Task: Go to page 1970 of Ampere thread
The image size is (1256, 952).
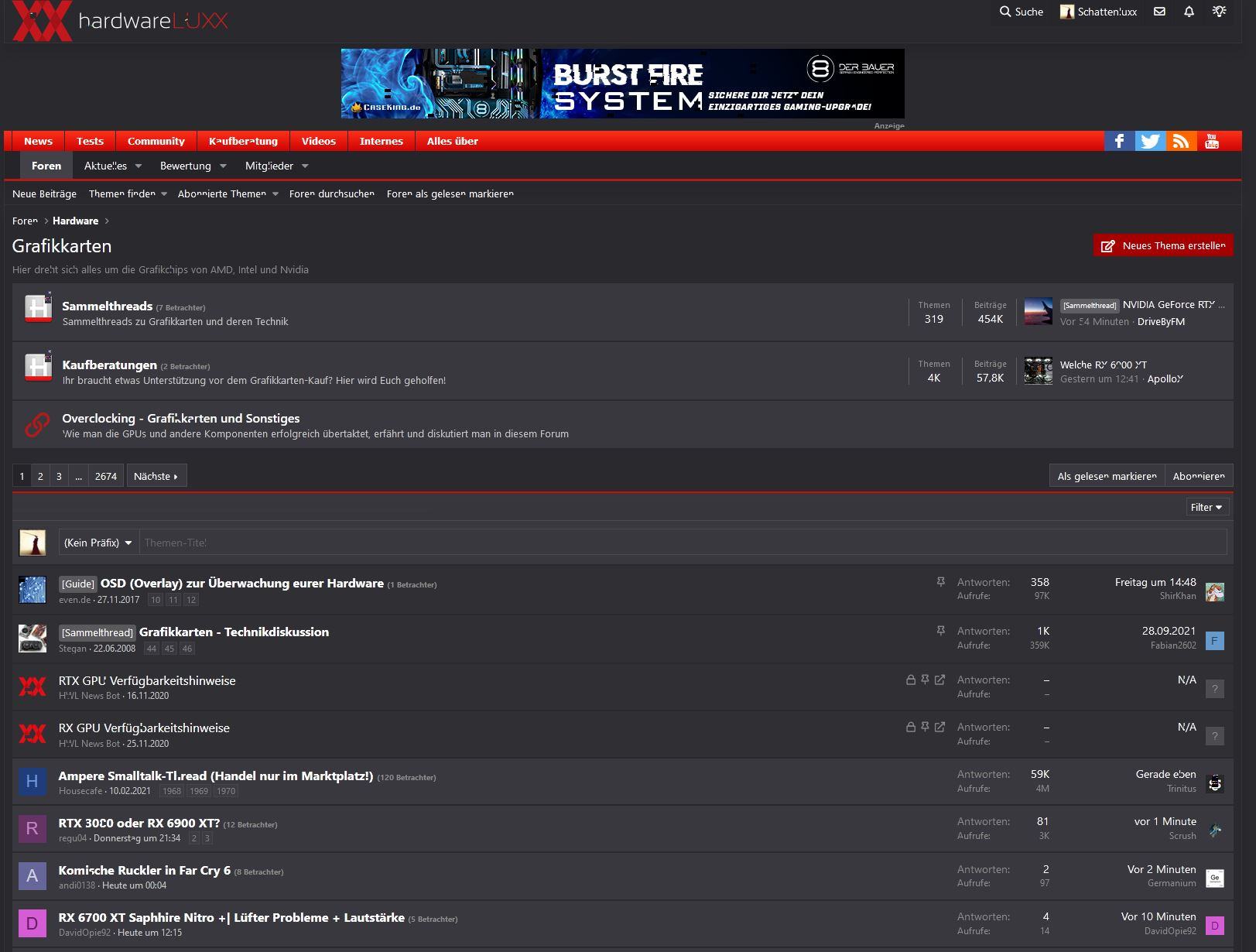Action: (226, 791)
